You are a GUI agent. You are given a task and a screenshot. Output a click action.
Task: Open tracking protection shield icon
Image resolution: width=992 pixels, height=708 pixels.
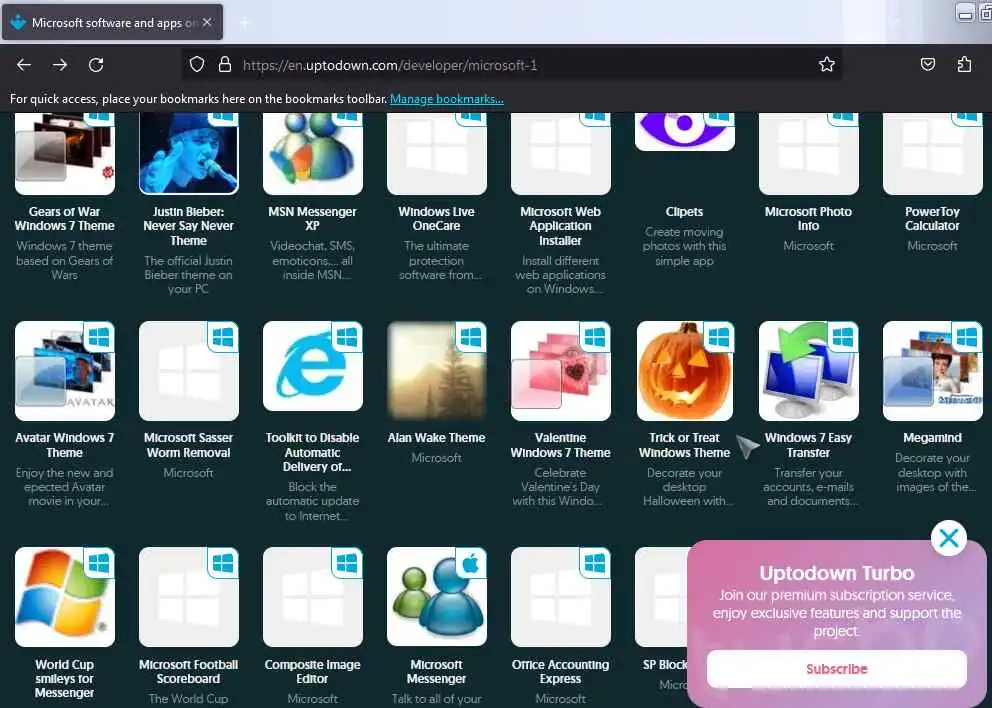pos(197,65)
